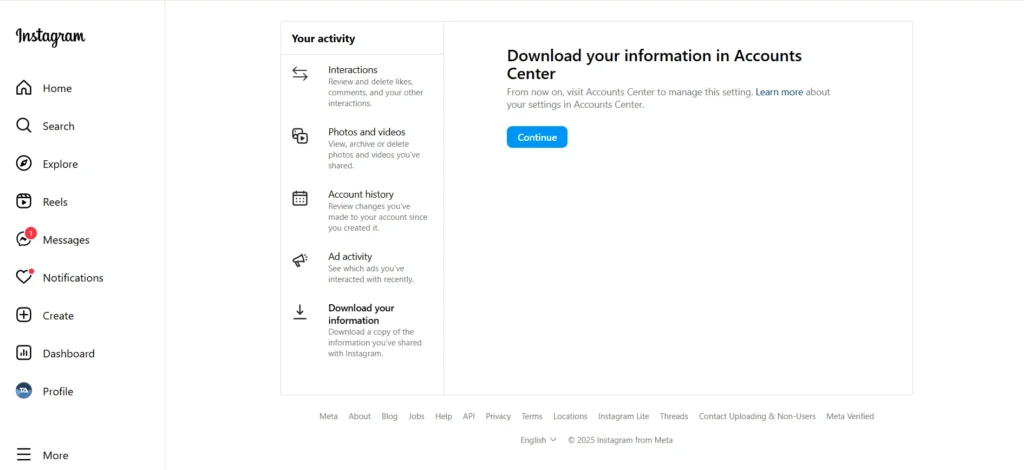The height and width of the screenshot is (470, 1024).
Task: Click the Your activity heading
Action: pyautogui.click(x=323, y=39)
